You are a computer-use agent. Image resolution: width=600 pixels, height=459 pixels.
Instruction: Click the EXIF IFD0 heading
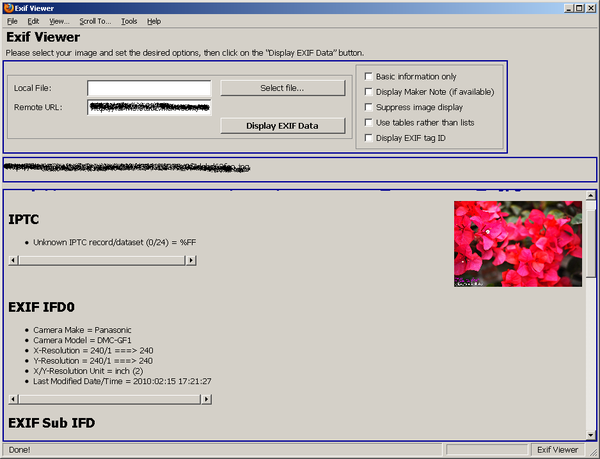coord(41,307)
